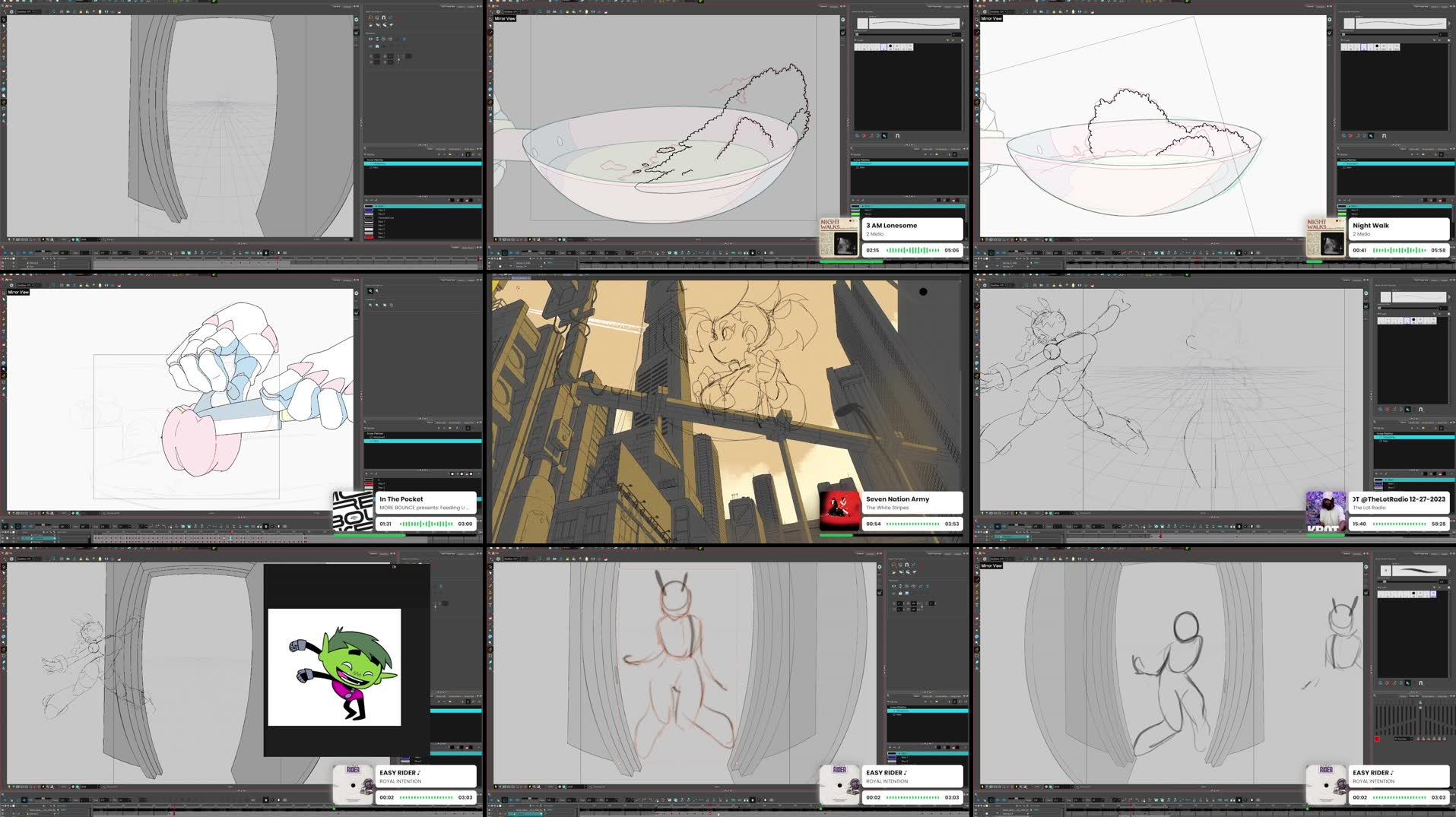Screen dimensions: 1456x817
Task: Click The Lot Radio host thumbnail
Action: (x=1326, y=511)
